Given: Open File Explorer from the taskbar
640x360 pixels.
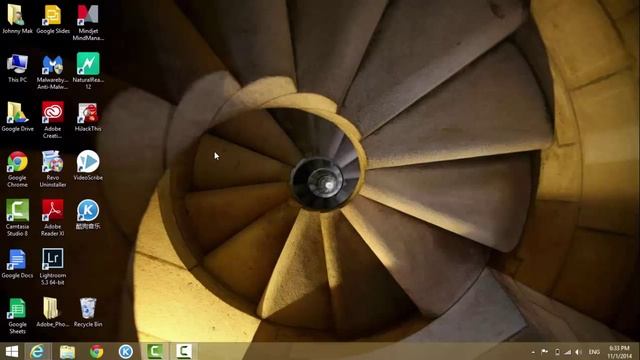Looking at the screenshot, I should point(67,351).
